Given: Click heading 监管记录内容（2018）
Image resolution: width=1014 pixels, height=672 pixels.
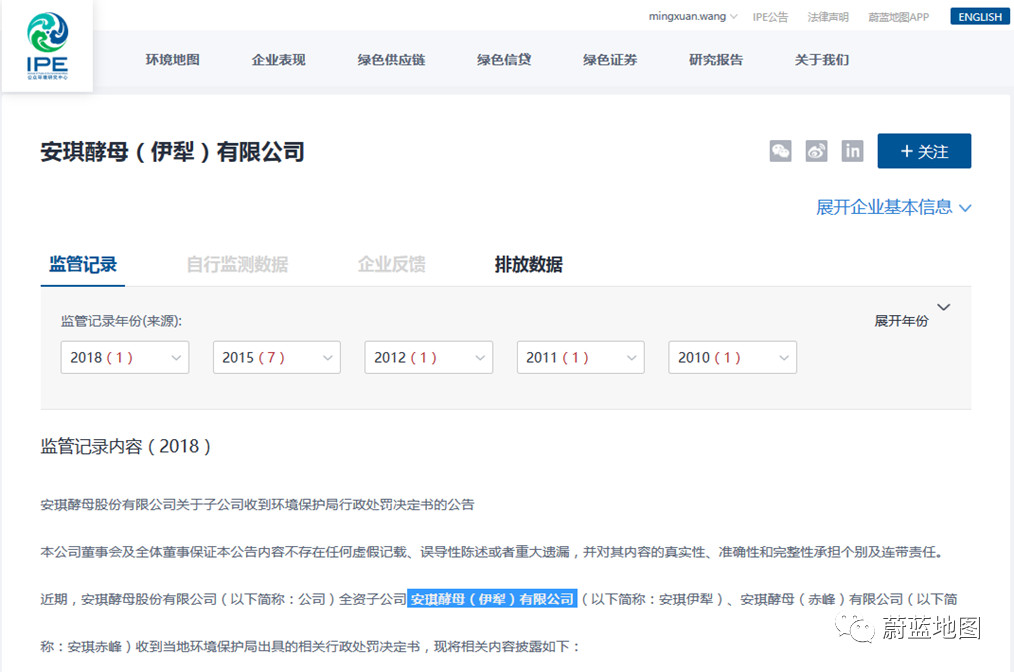Looking at the screenshot, I should (125, 446).
